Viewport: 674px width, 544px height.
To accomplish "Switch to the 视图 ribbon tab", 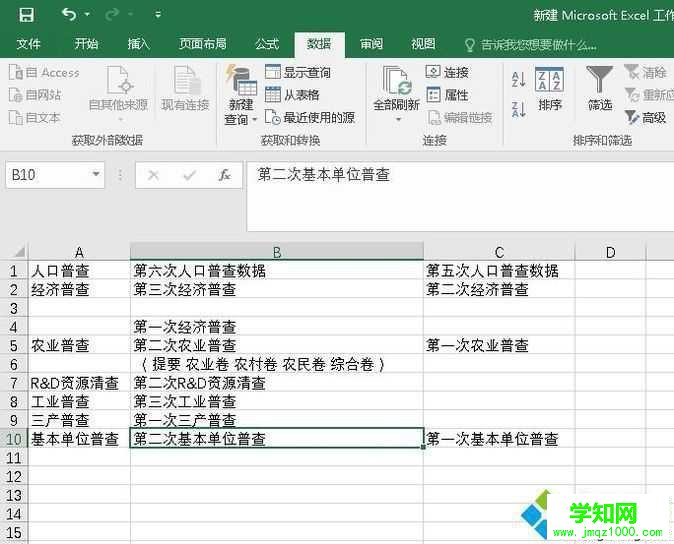I will 423,44.
